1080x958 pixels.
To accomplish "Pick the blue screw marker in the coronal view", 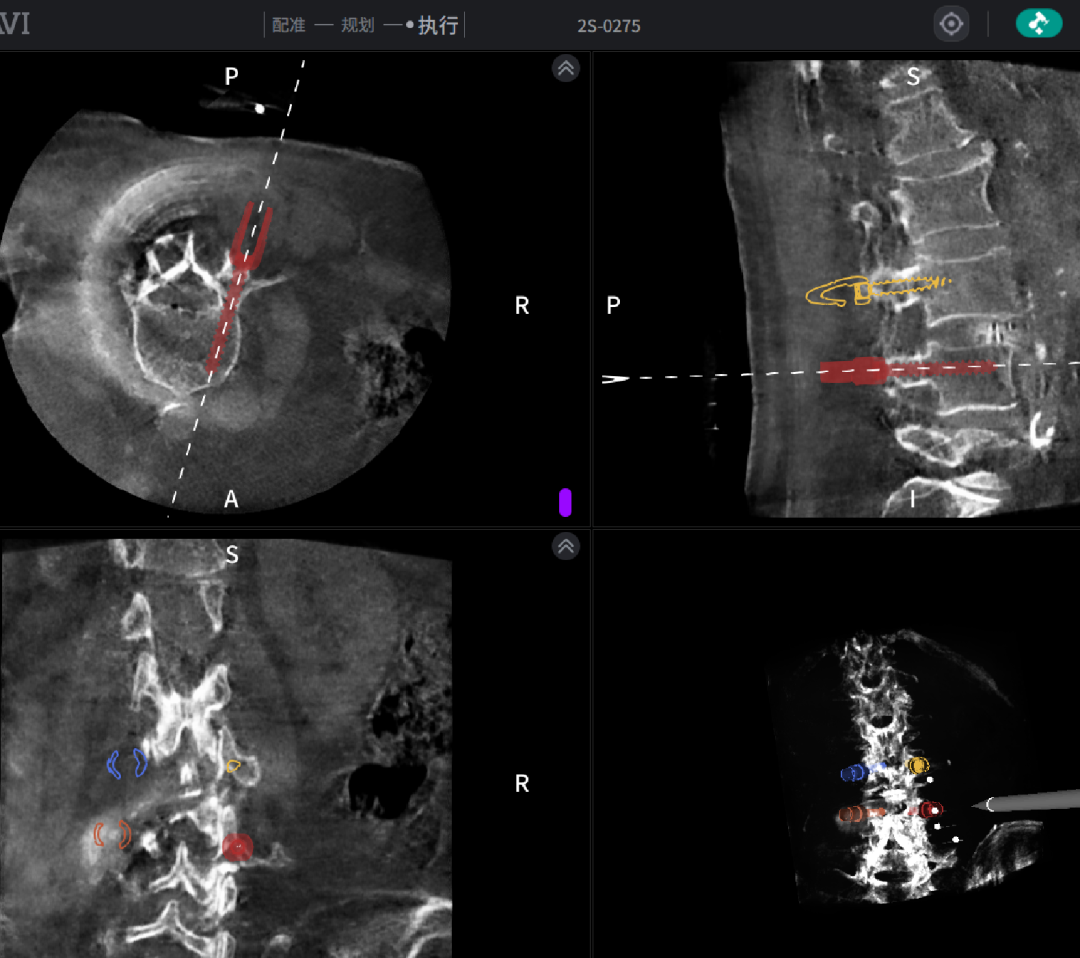I will [x=127, y=763].
